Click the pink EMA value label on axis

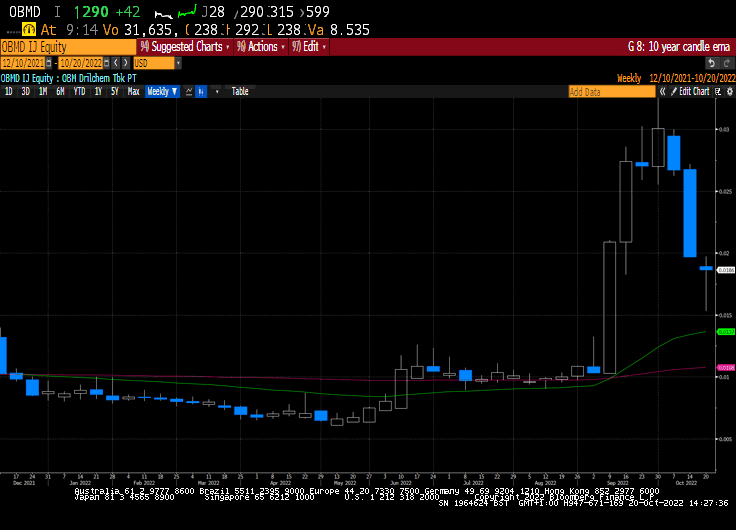pyautogui.click(x=726, y=368)
